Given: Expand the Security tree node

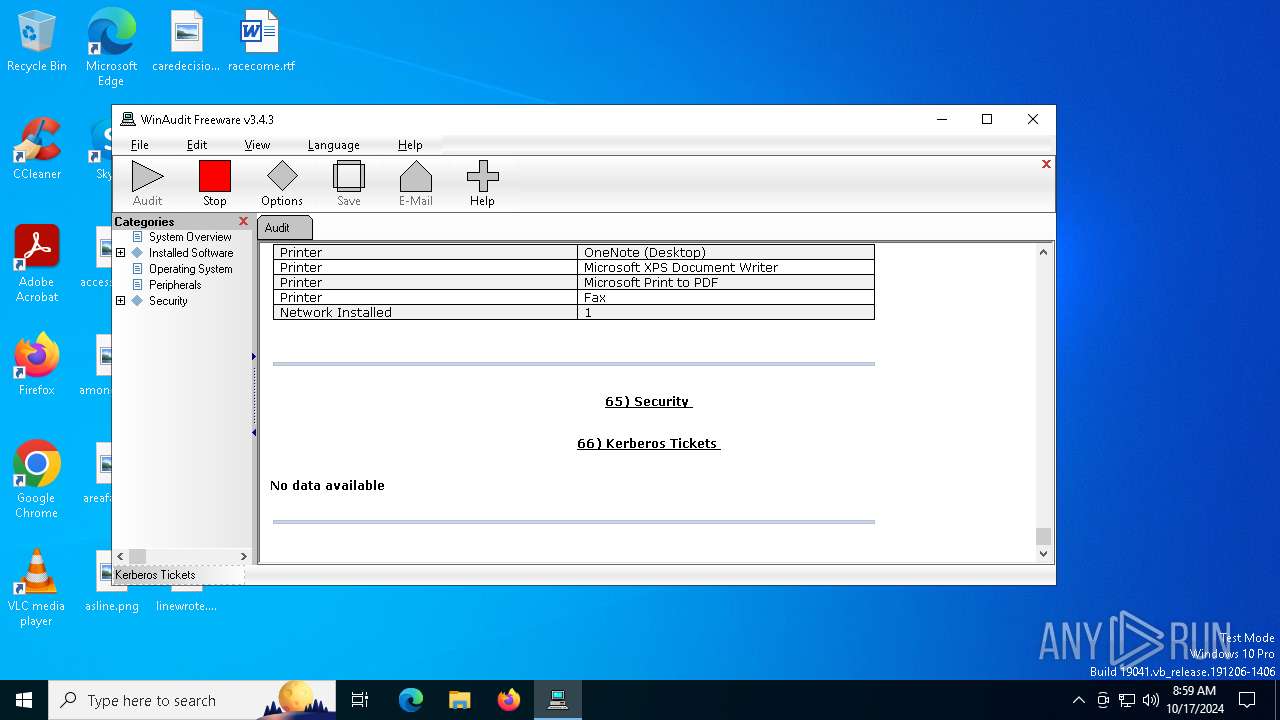Looking at the screenshot, I should [x=121, y=301].
